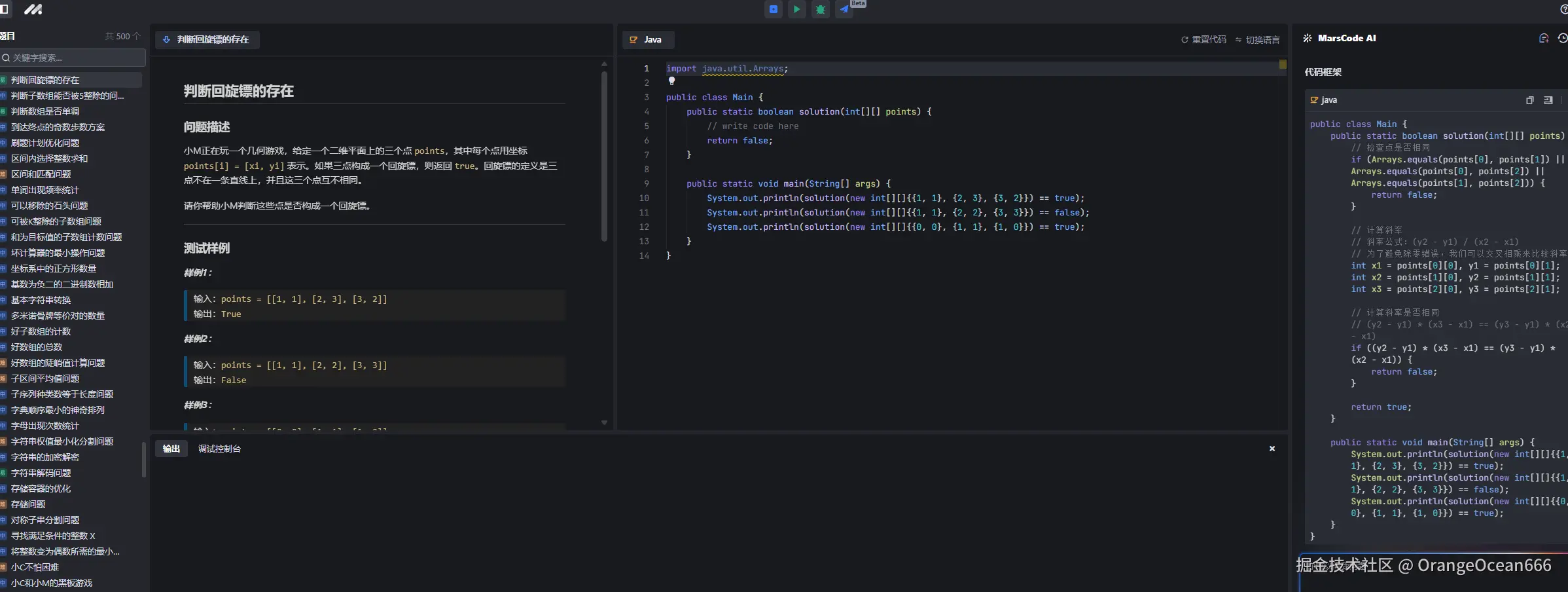Toggle the left sidebar panel
This screenshot has height=592, width=1568.
click(x=4, y=9)
